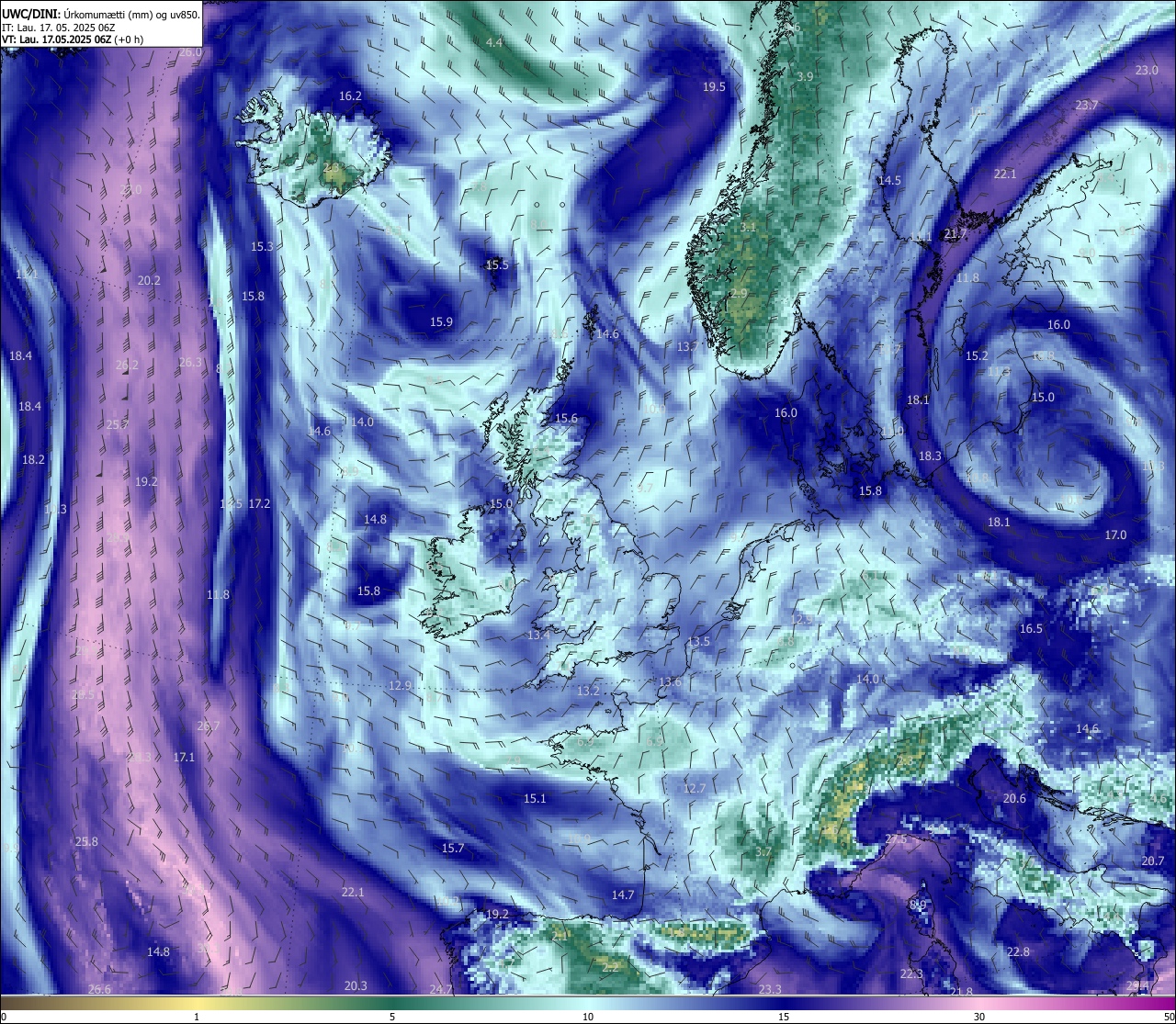The image size is (1176, 1024).
Task: Click the 20.6 value over the Adriatic
Action: (1014, 798)
